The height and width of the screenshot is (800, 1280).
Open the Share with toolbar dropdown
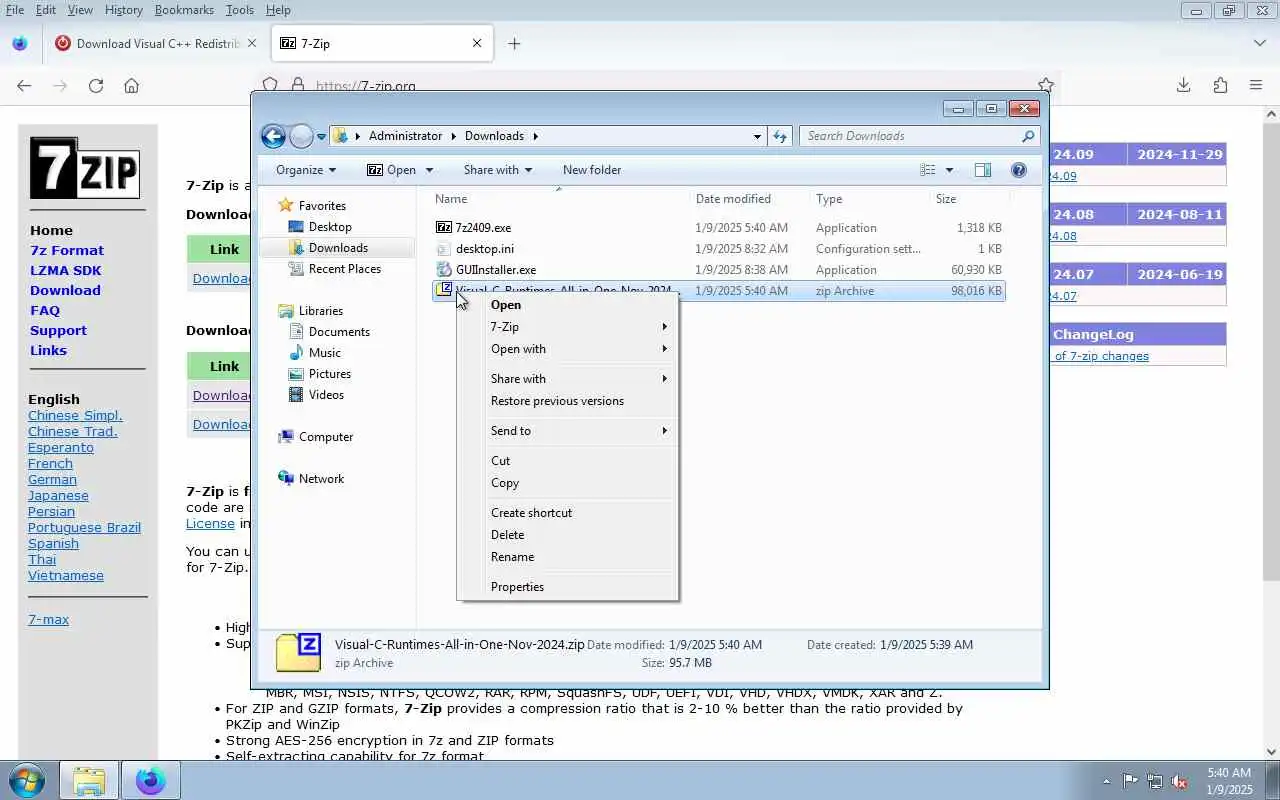pyautogui.click(x=497, y=170)
